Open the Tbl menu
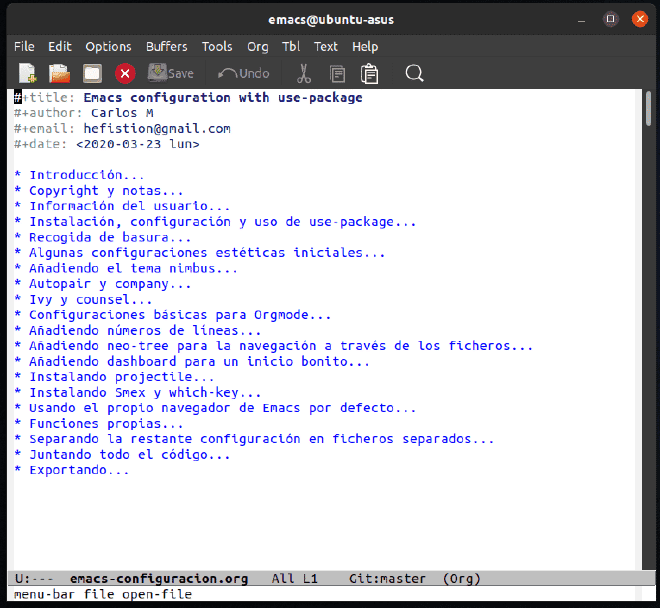This screenshot has width=660, height=608. [291, 46]
